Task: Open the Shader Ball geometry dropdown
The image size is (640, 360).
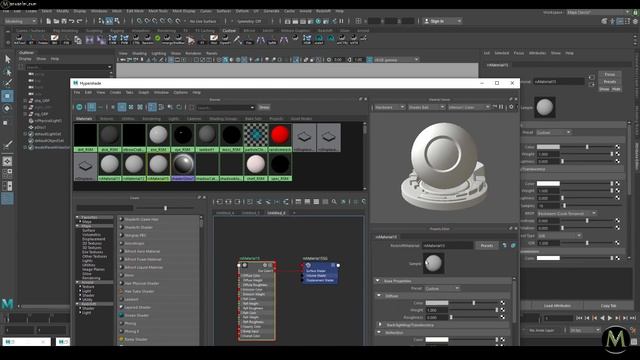Action: point(426,107)
